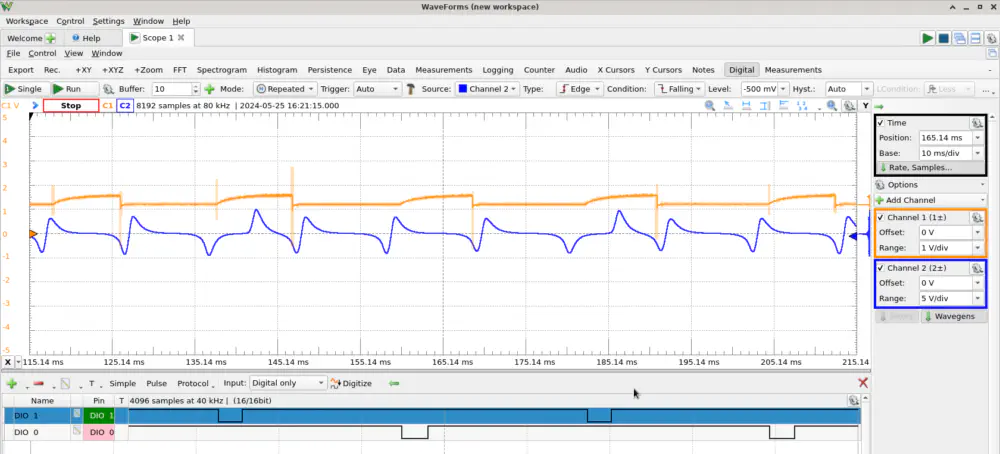Open the File menu
Image resolution: width=1000 pixels, height=454 pixels.
click(13, 54)
